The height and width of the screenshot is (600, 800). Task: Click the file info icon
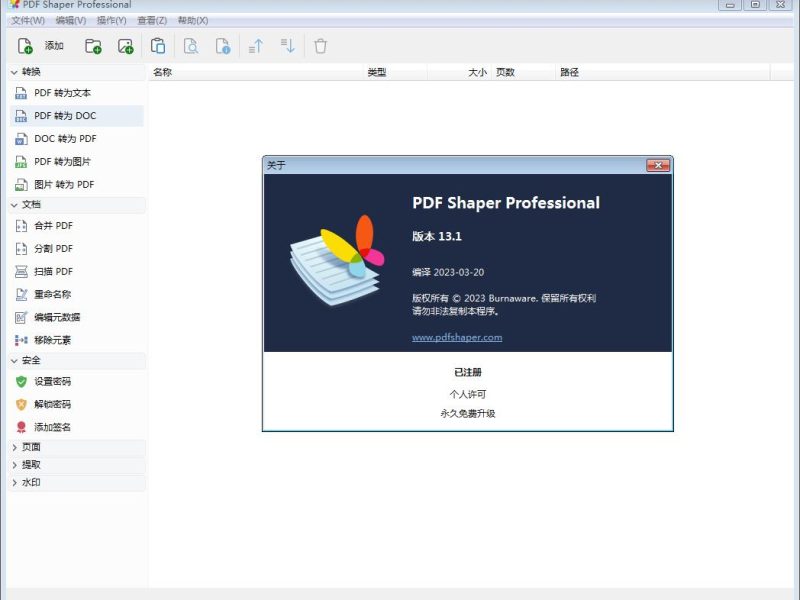point(223,46)
